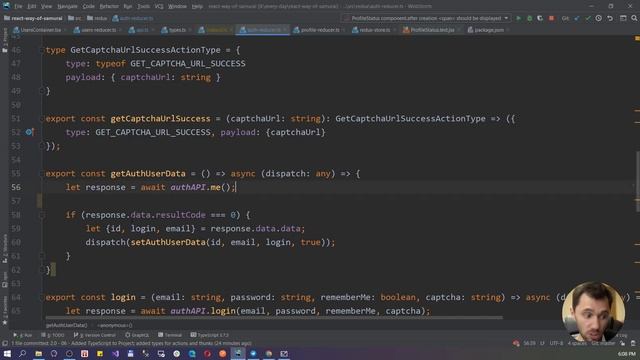The image size is (640, 360).
Task: Open run configuration dropdown
Action: click(x=427, y=18)
